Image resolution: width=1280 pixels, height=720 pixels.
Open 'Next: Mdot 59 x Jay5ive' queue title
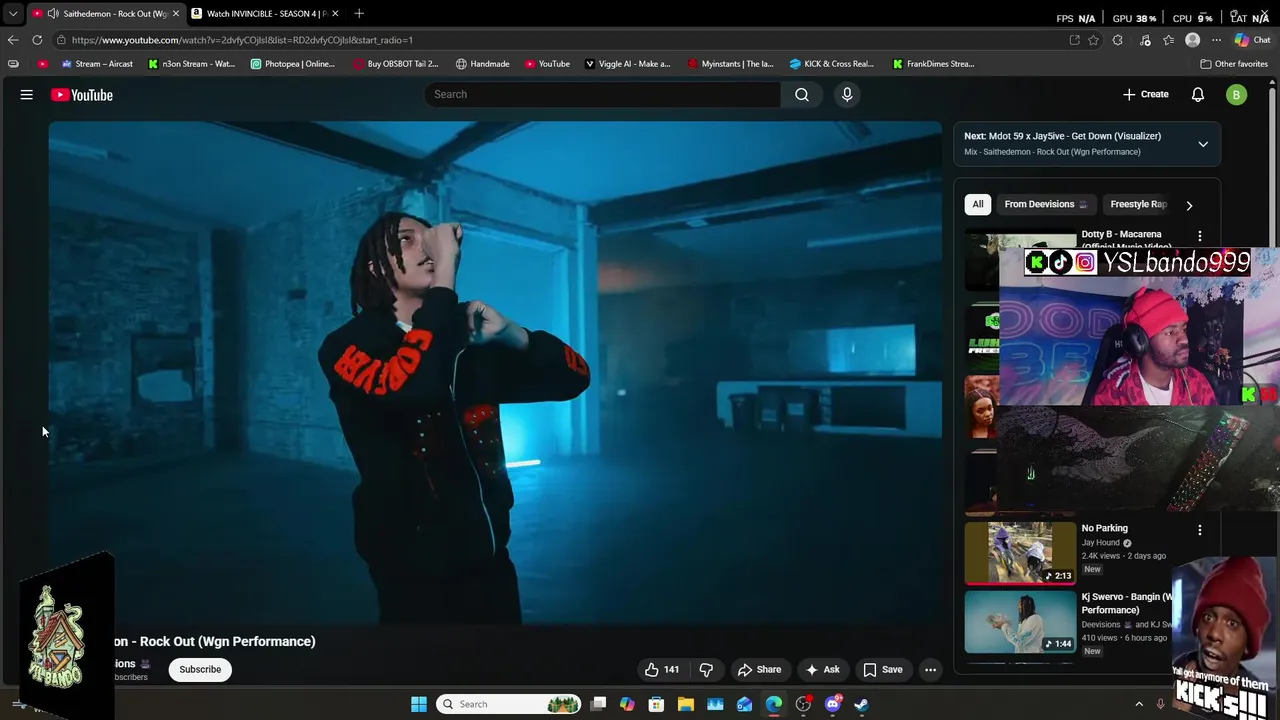pyautogui.click(x=1062, y=136)
